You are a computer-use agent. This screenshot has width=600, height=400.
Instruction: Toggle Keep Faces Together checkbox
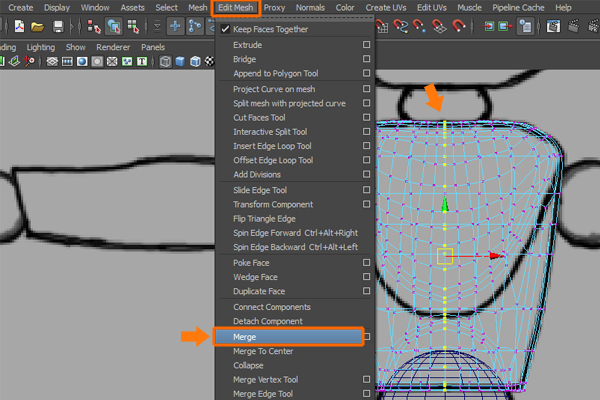pyautogui.click(x=226, y=29)
